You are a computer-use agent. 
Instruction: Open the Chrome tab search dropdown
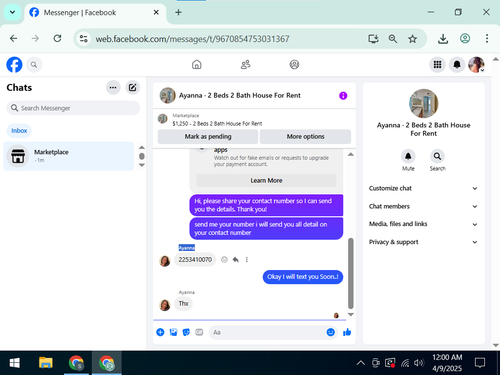(12, 12)
